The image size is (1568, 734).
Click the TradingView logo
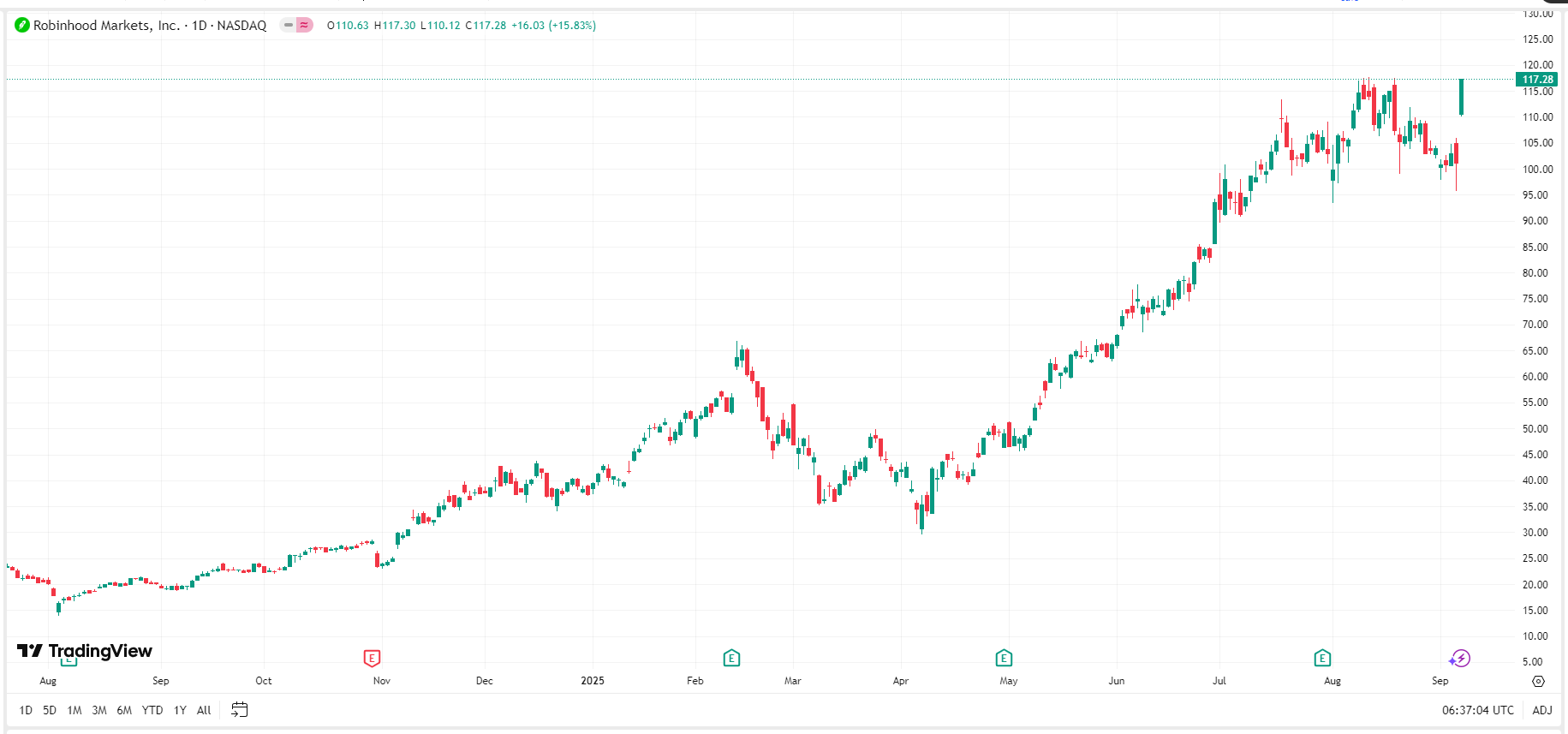pos(85,651)
